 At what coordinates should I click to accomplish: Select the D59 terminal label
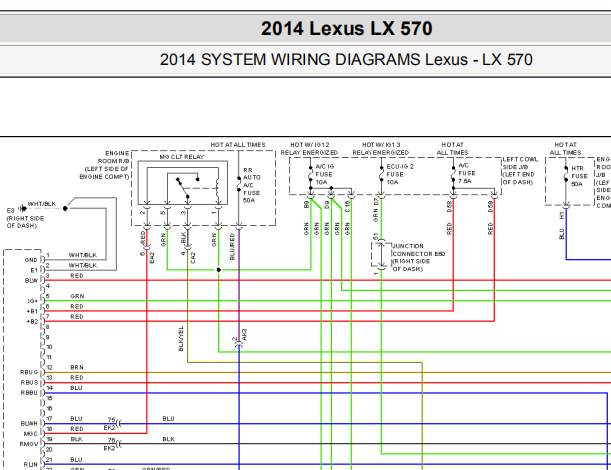491,206
